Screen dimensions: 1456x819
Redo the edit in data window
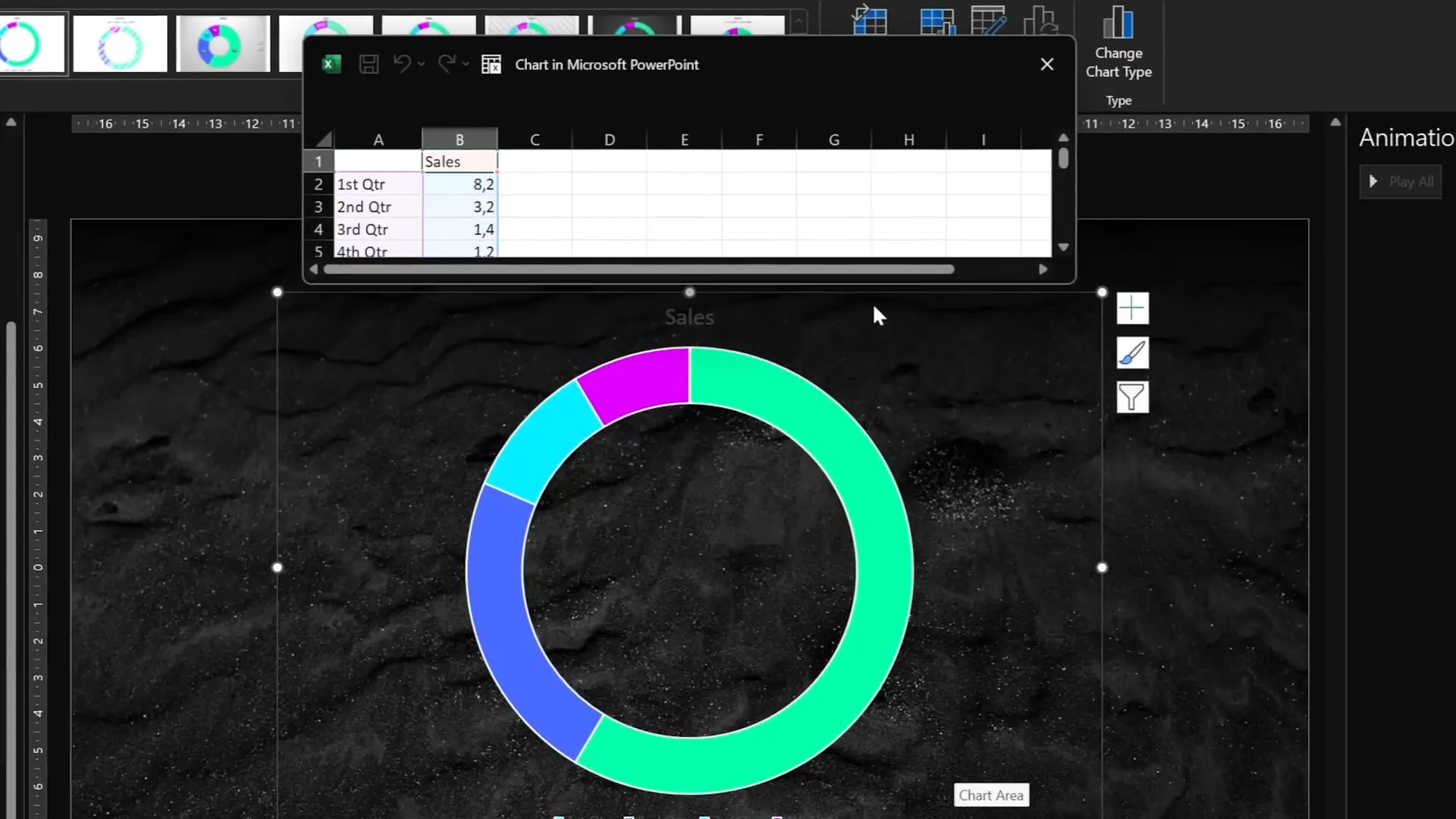coord(447,64)
